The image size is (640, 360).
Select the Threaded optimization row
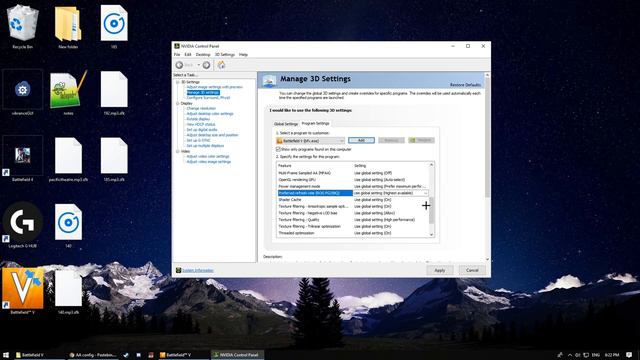pos(352,233)
